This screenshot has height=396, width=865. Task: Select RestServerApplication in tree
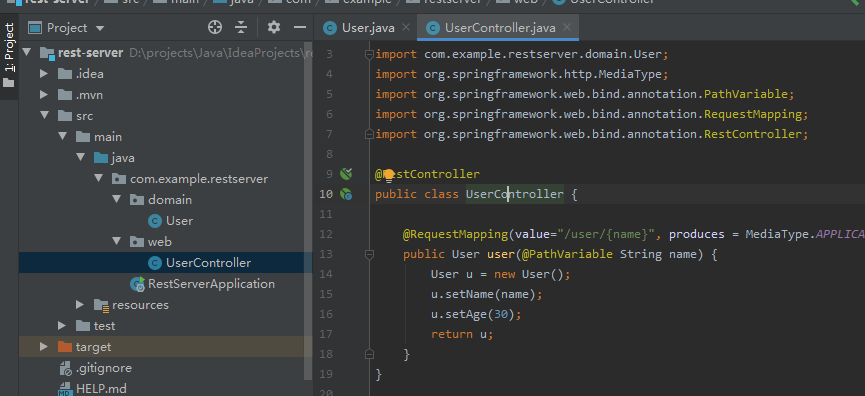[x=211, y=283]
